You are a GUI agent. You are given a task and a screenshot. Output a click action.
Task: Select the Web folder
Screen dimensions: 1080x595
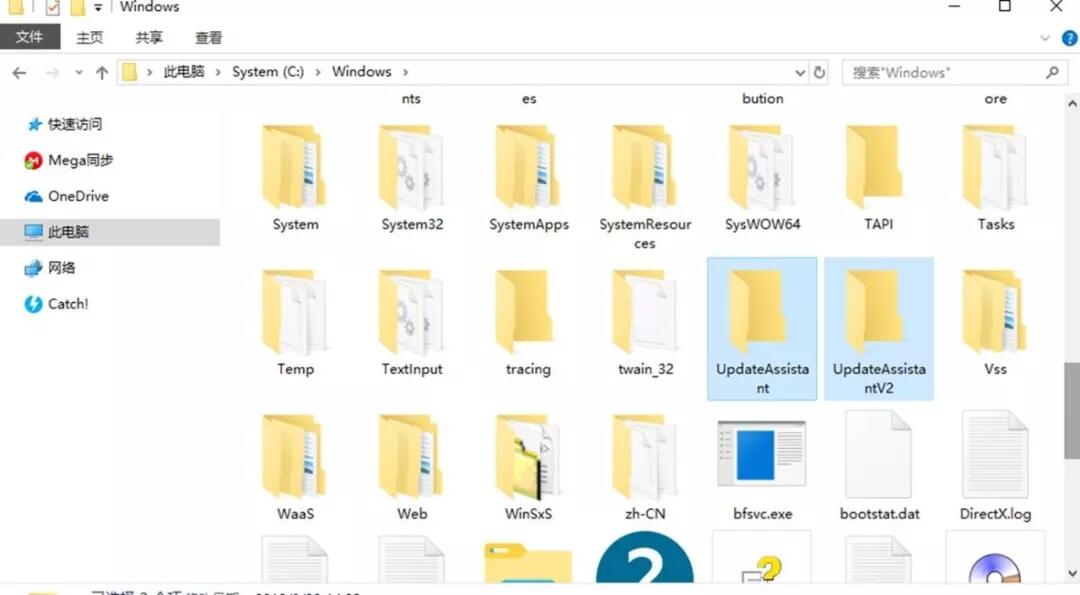click(x=412, y=468)
